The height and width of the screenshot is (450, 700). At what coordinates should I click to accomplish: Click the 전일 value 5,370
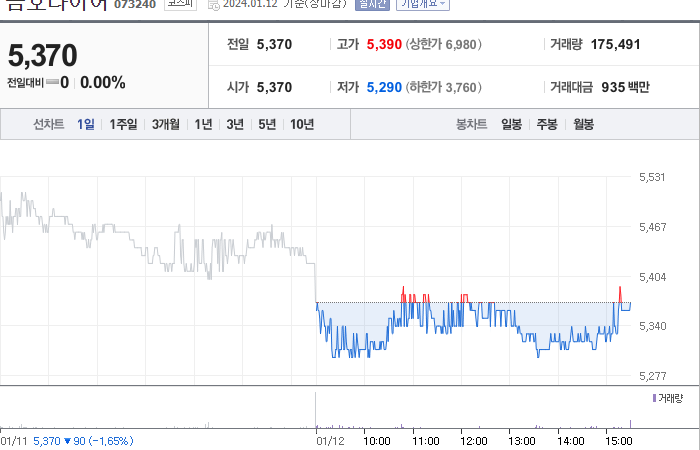tap(274, 44)
